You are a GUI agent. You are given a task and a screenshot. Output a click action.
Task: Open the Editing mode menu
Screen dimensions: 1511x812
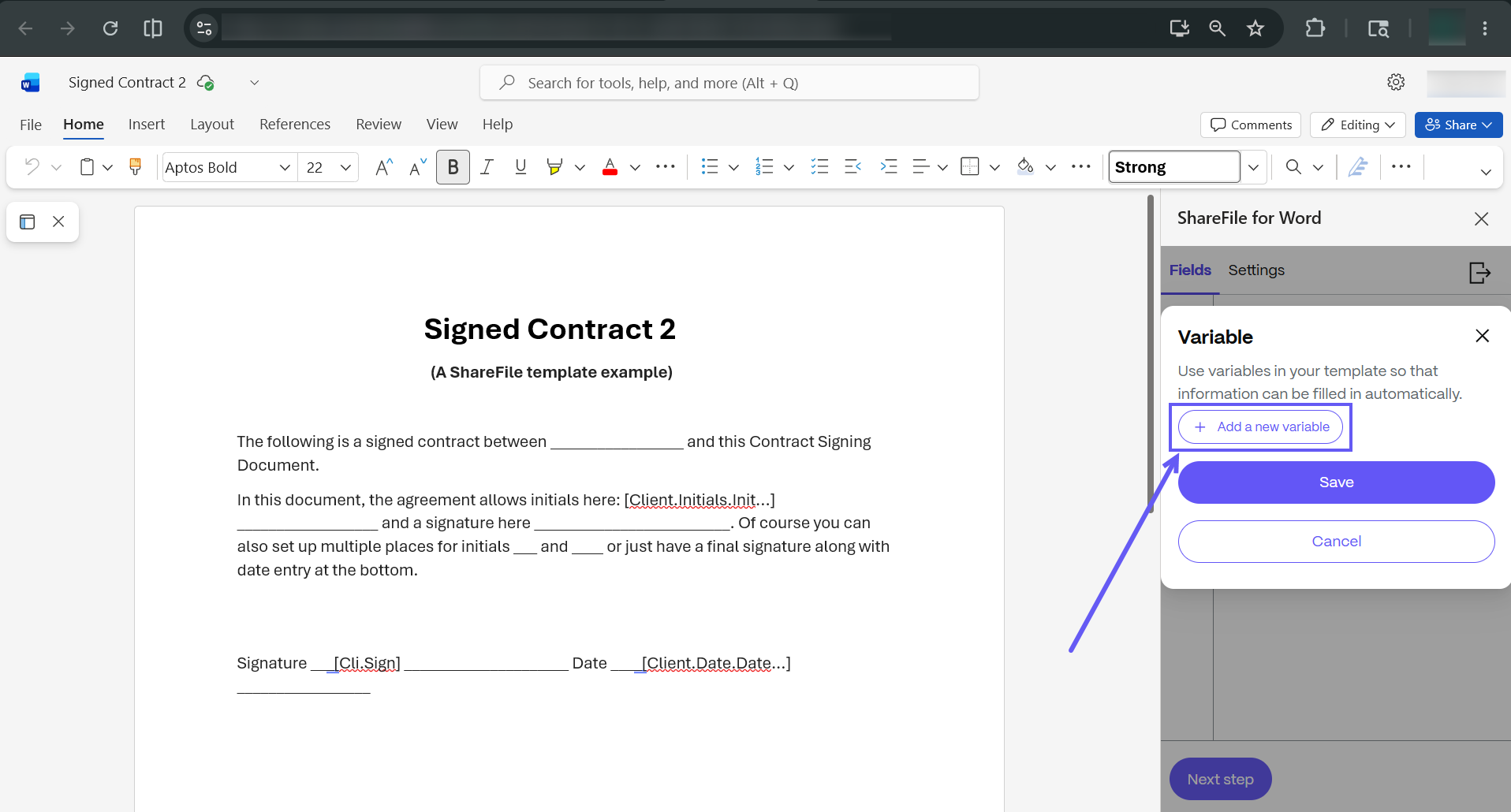pyautogui.click(x=1358, y=125)
